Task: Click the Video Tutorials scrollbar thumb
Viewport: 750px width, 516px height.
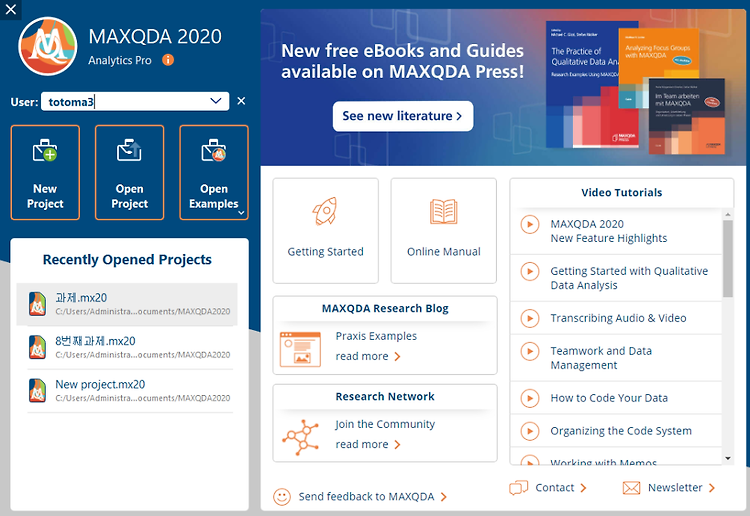Action: coord(728,259)
